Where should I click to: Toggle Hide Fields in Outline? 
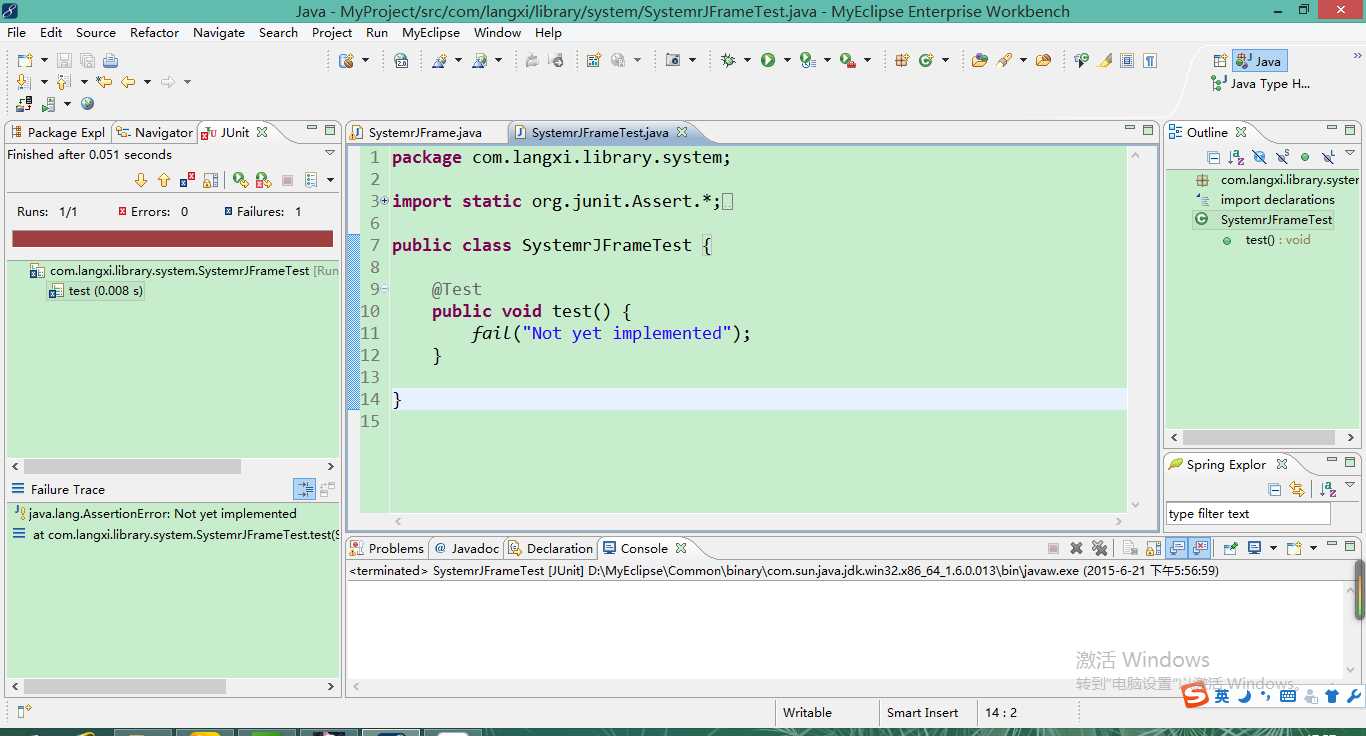coord(1259,157)
